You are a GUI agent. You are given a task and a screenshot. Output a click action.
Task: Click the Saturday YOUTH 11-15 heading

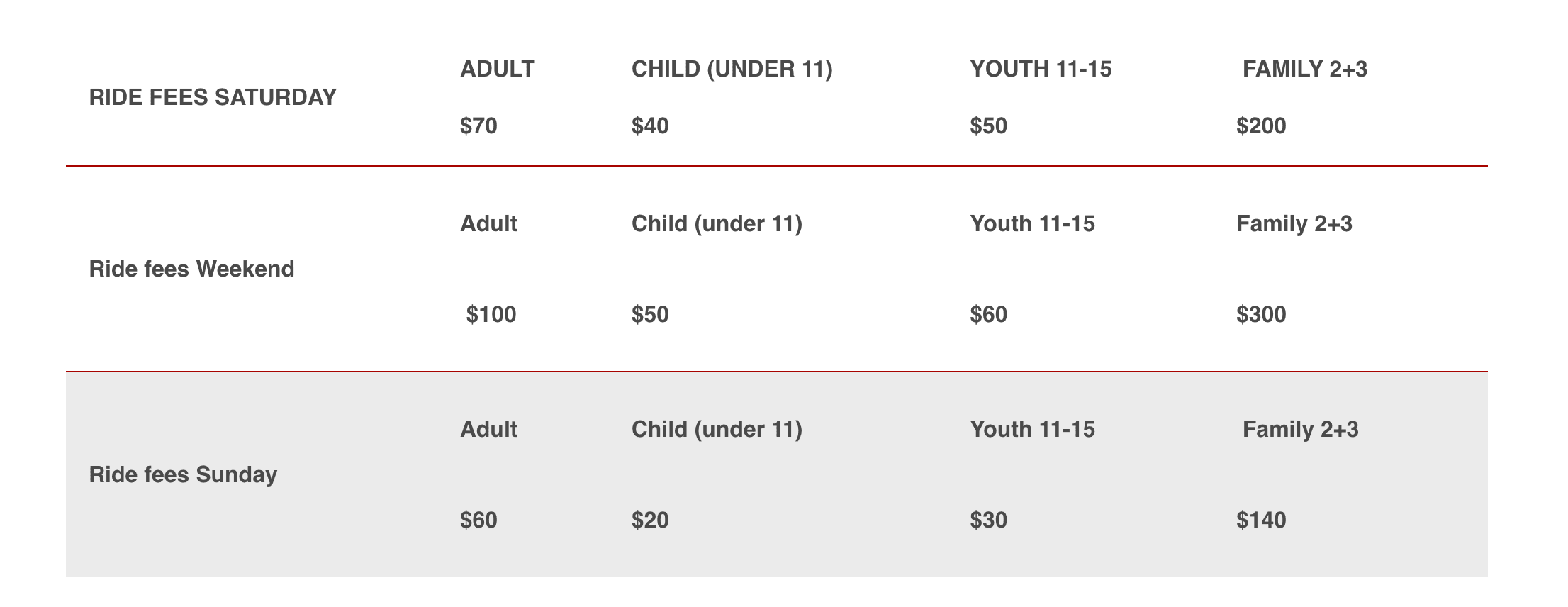pyautogui.click(x=1041, y=69)
